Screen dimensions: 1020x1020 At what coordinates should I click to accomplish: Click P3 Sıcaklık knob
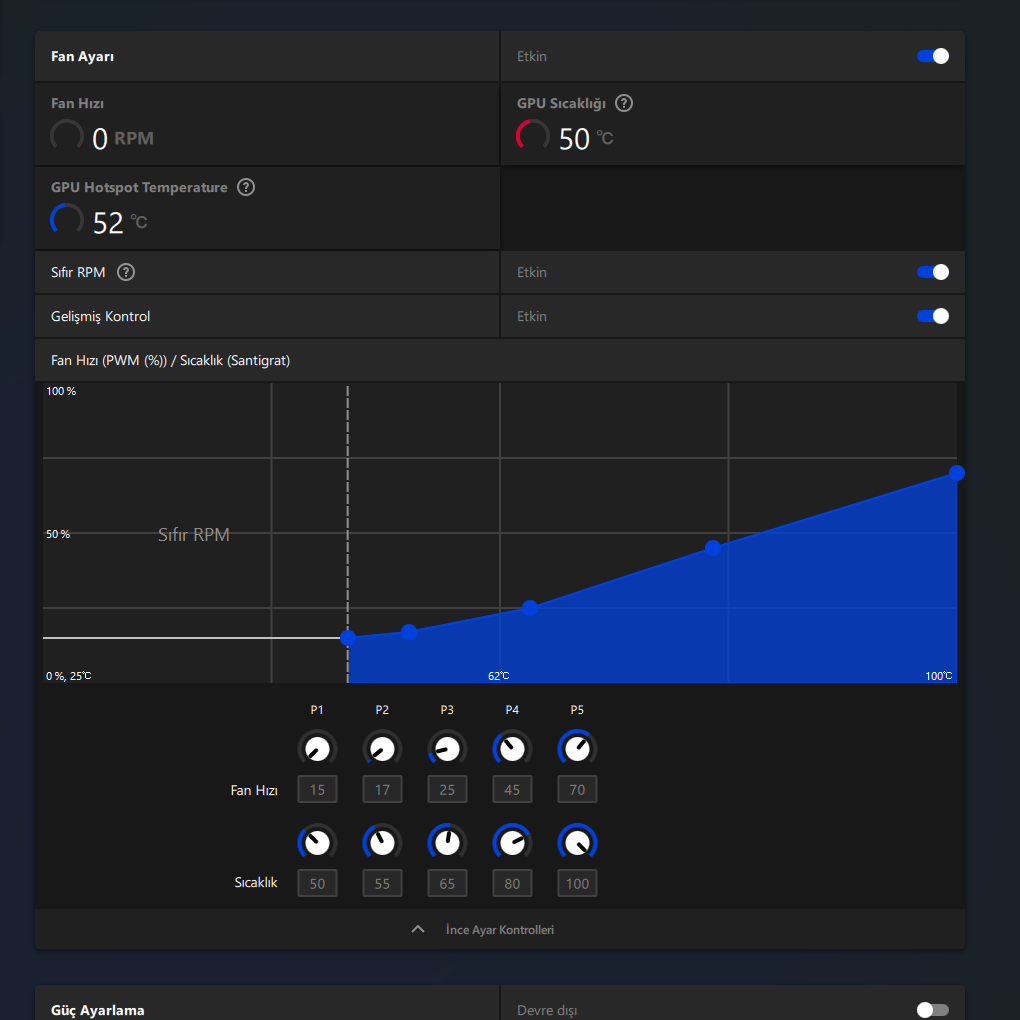(x=448, y=843)
